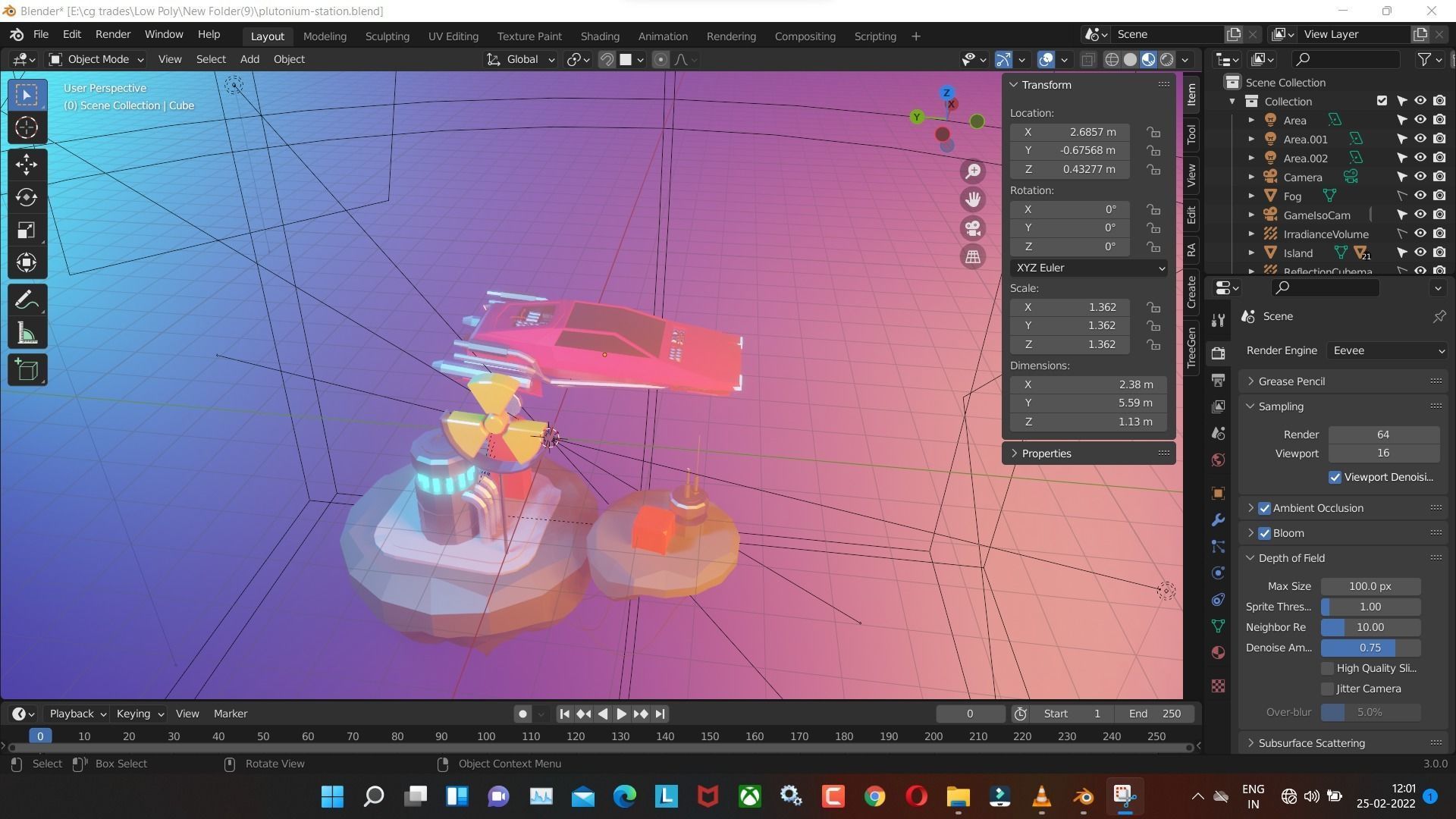Switch to wireframe viewport shading

[x=1112, y=59]
